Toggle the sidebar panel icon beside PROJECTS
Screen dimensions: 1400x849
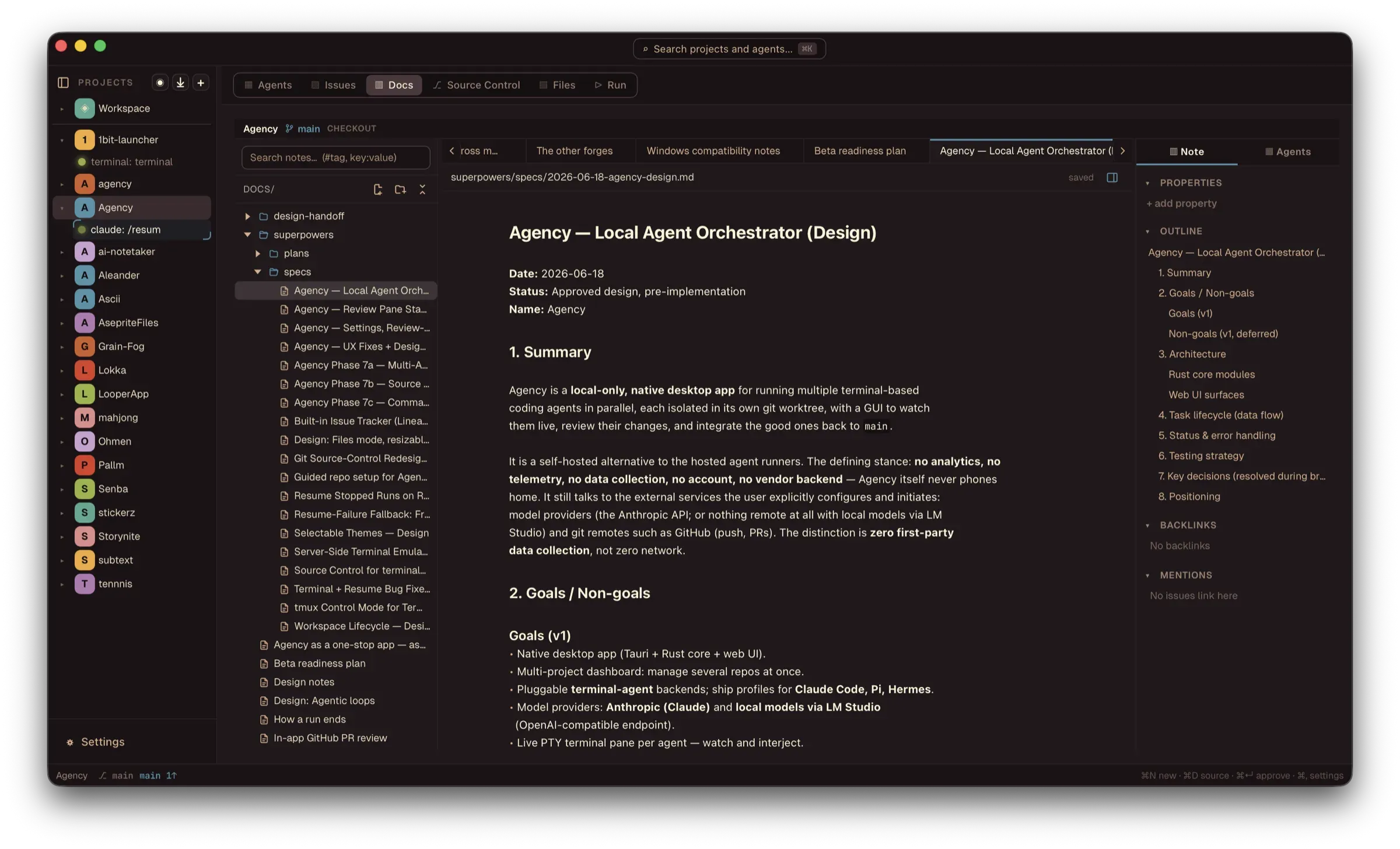(x=63, y=82)
